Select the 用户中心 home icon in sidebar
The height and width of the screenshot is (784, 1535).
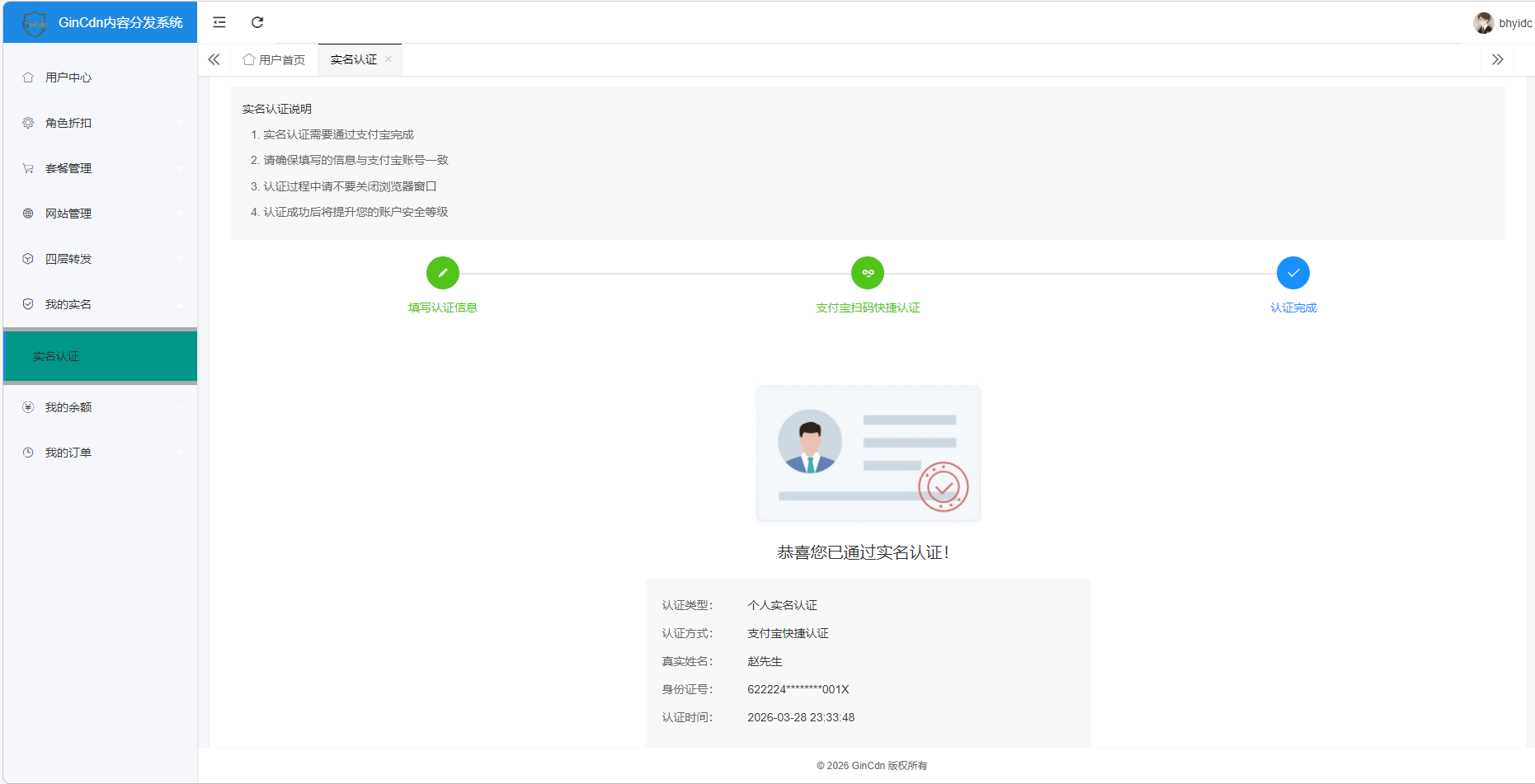point(28,77)
